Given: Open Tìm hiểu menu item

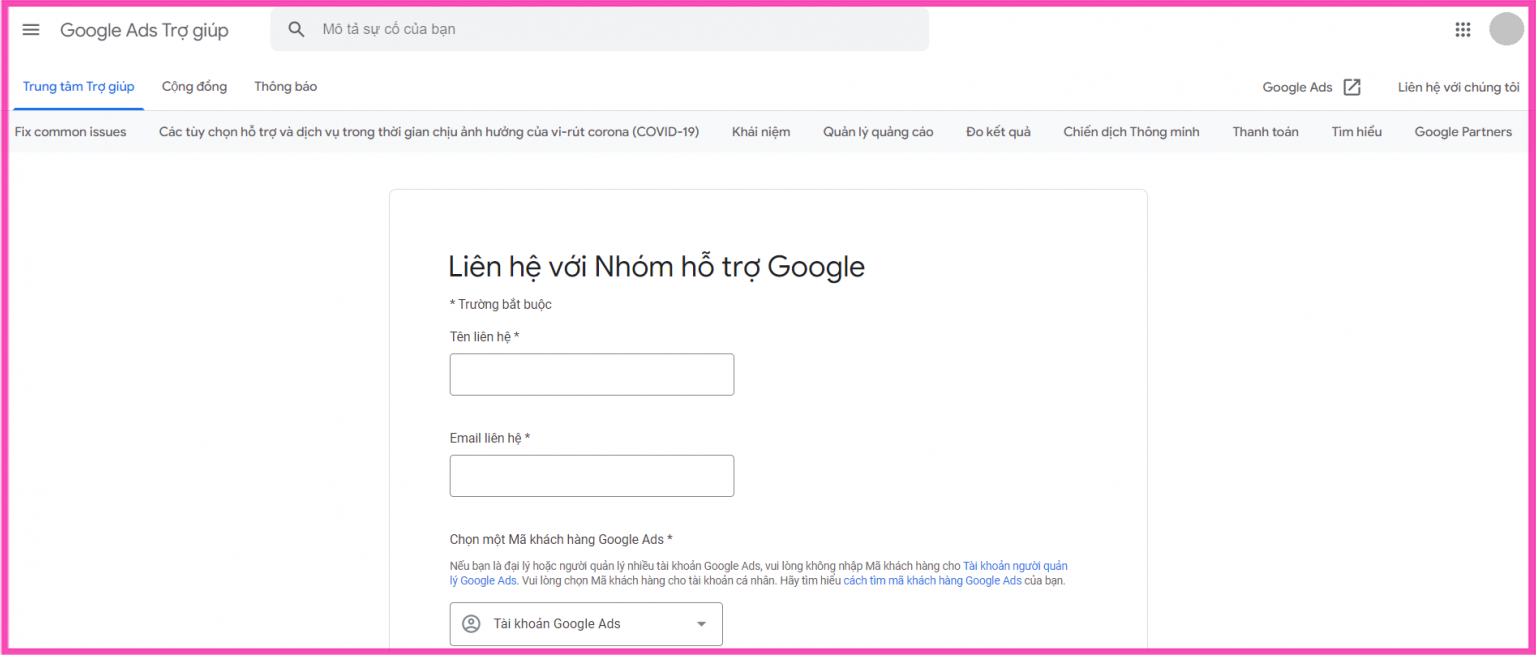Looking at the screenshot, I should coord(1356,132).
